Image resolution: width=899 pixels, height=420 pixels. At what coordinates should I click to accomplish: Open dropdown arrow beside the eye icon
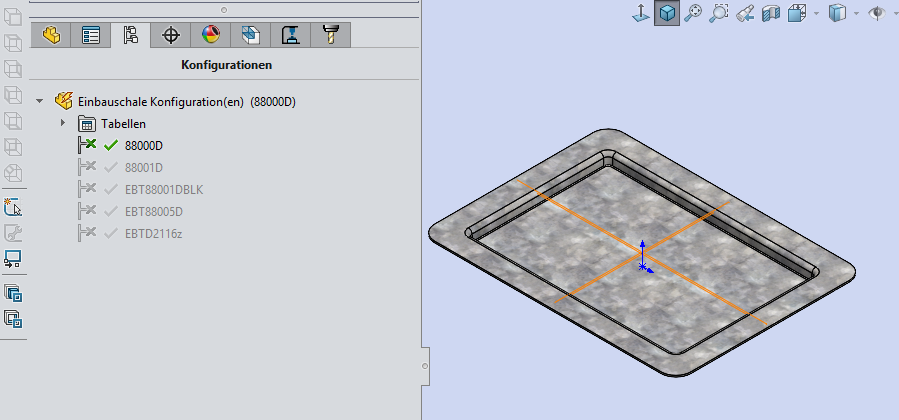click(895, 13)
